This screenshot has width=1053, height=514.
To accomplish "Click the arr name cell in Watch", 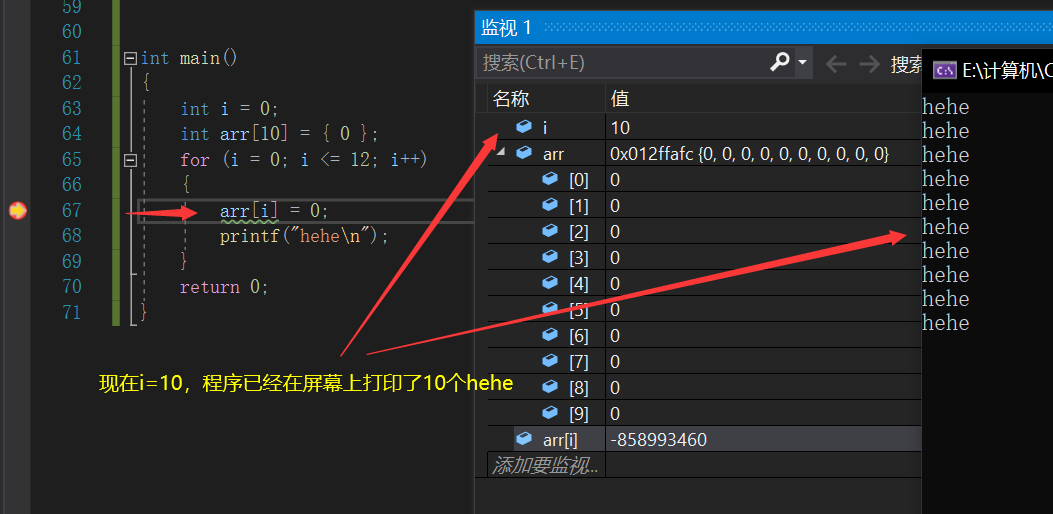I will coord(553,154).
